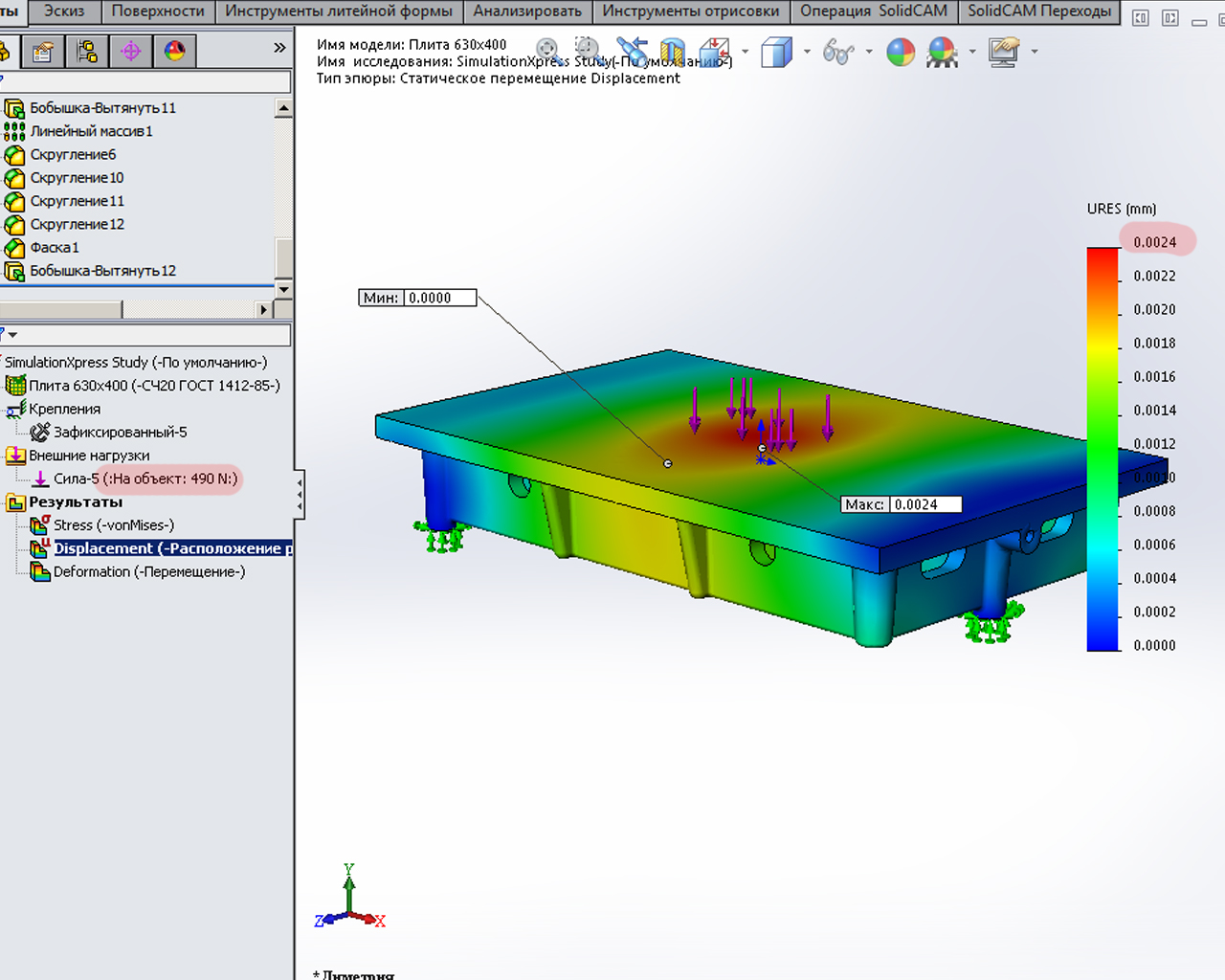Click the Бобышка-Вытянуть11 feature icon

coord(14,108)
